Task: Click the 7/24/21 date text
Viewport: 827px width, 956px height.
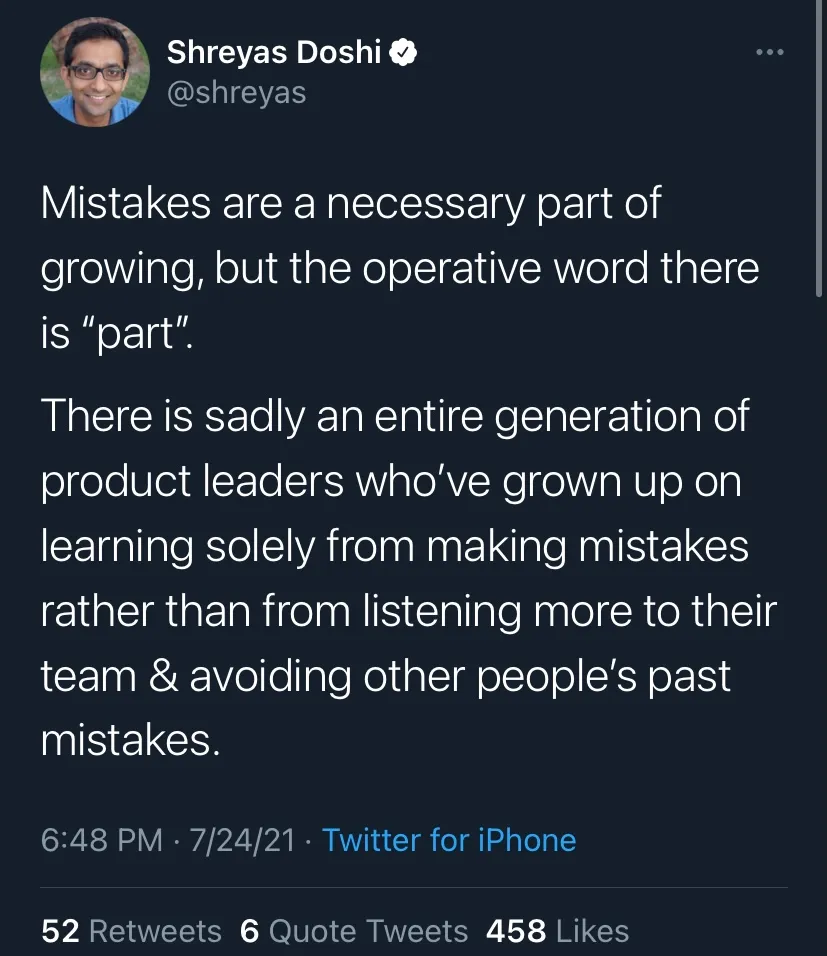Action: (242, 840)
